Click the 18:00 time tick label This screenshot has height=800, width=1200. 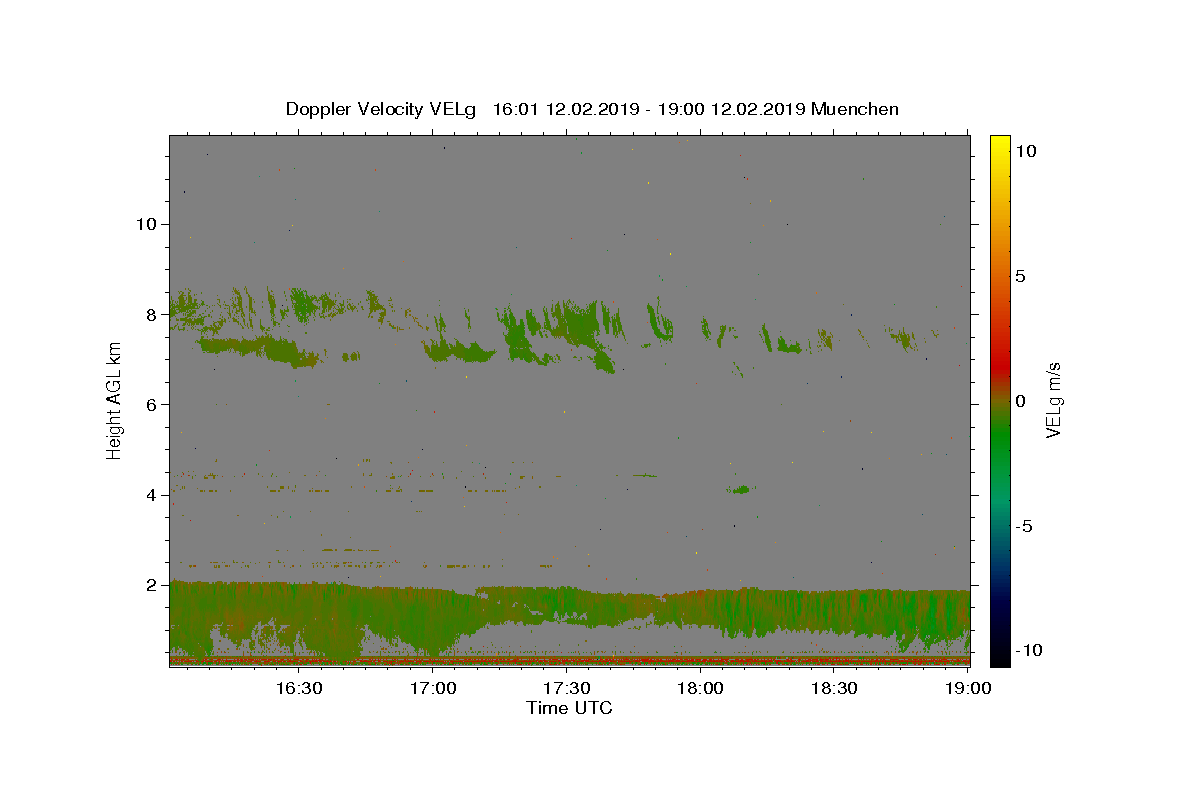[x=700, y=688]
